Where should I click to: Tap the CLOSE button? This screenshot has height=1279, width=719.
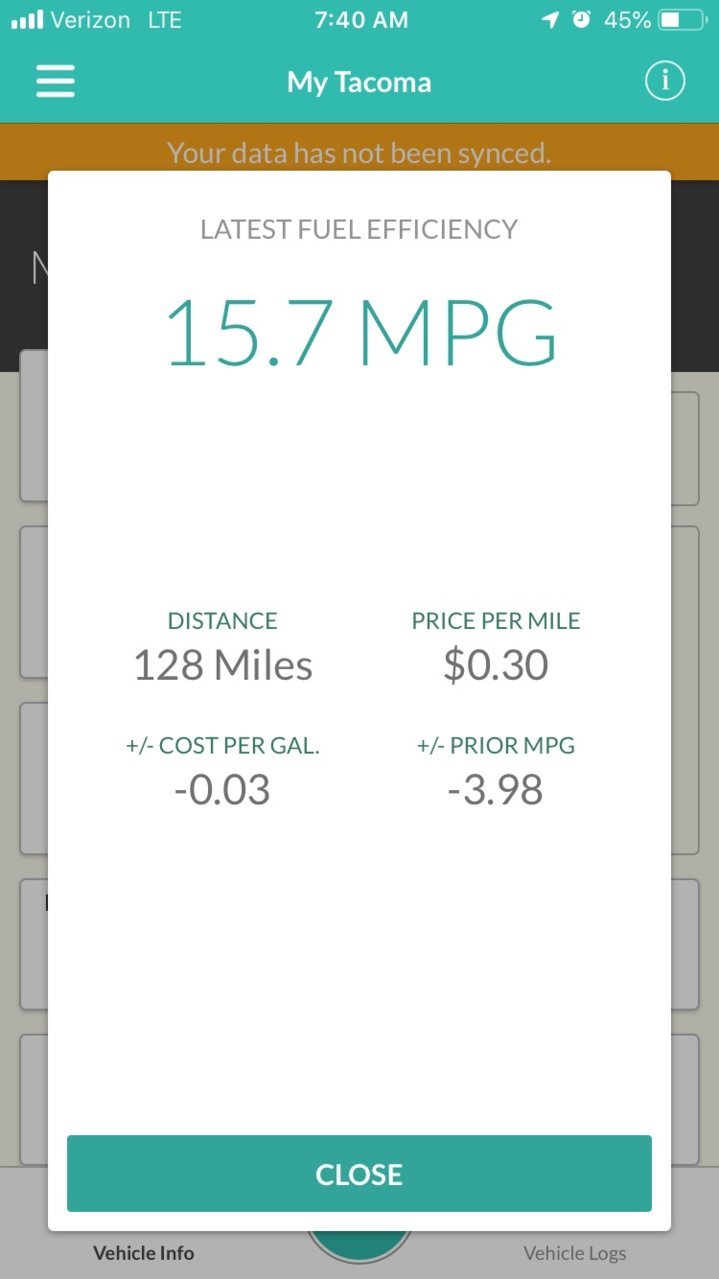(x=359, y=1173)
